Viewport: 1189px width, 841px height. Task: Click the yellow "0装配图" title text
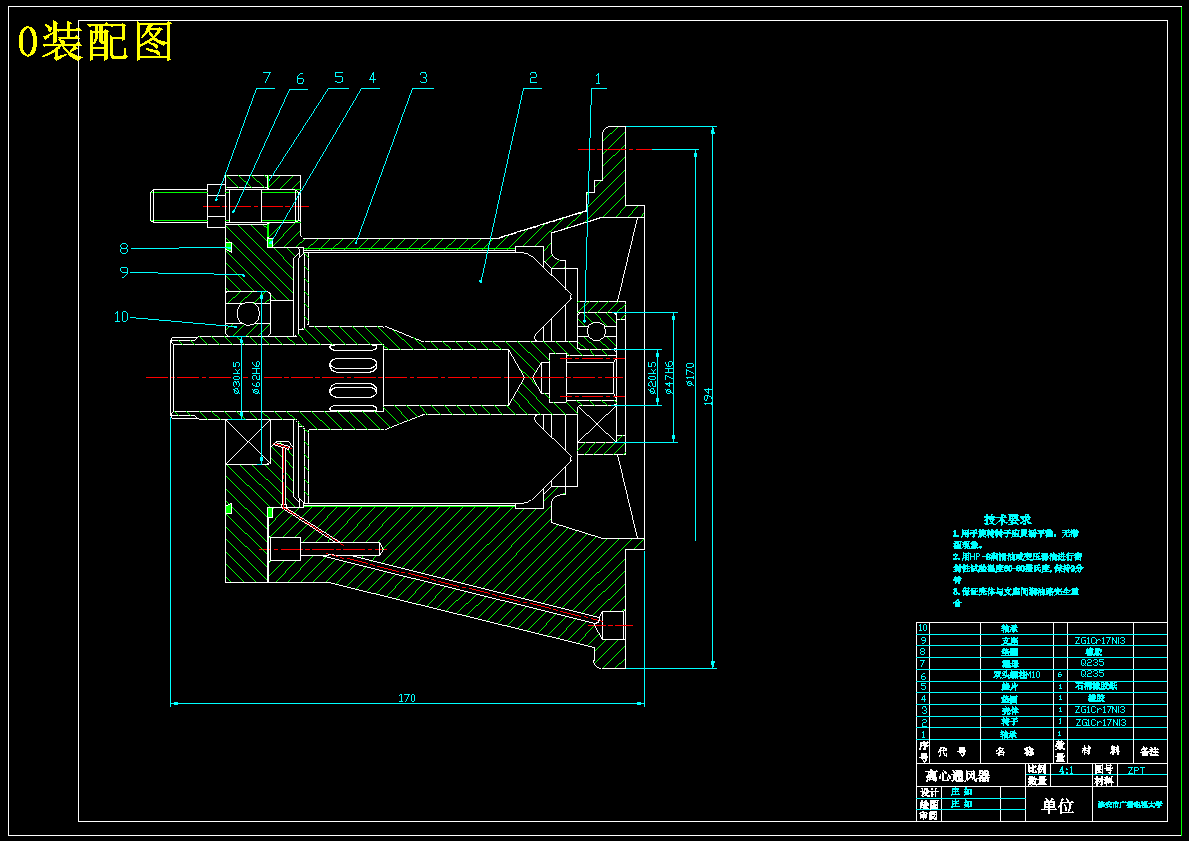tap(96, 42)
